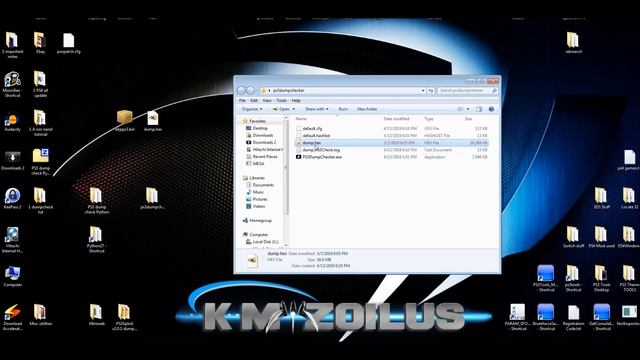Open the BruteforceSa... shortcut
The width and height of the screenshot is (640, 360).
pyautogui.click(x=545, y=317)
